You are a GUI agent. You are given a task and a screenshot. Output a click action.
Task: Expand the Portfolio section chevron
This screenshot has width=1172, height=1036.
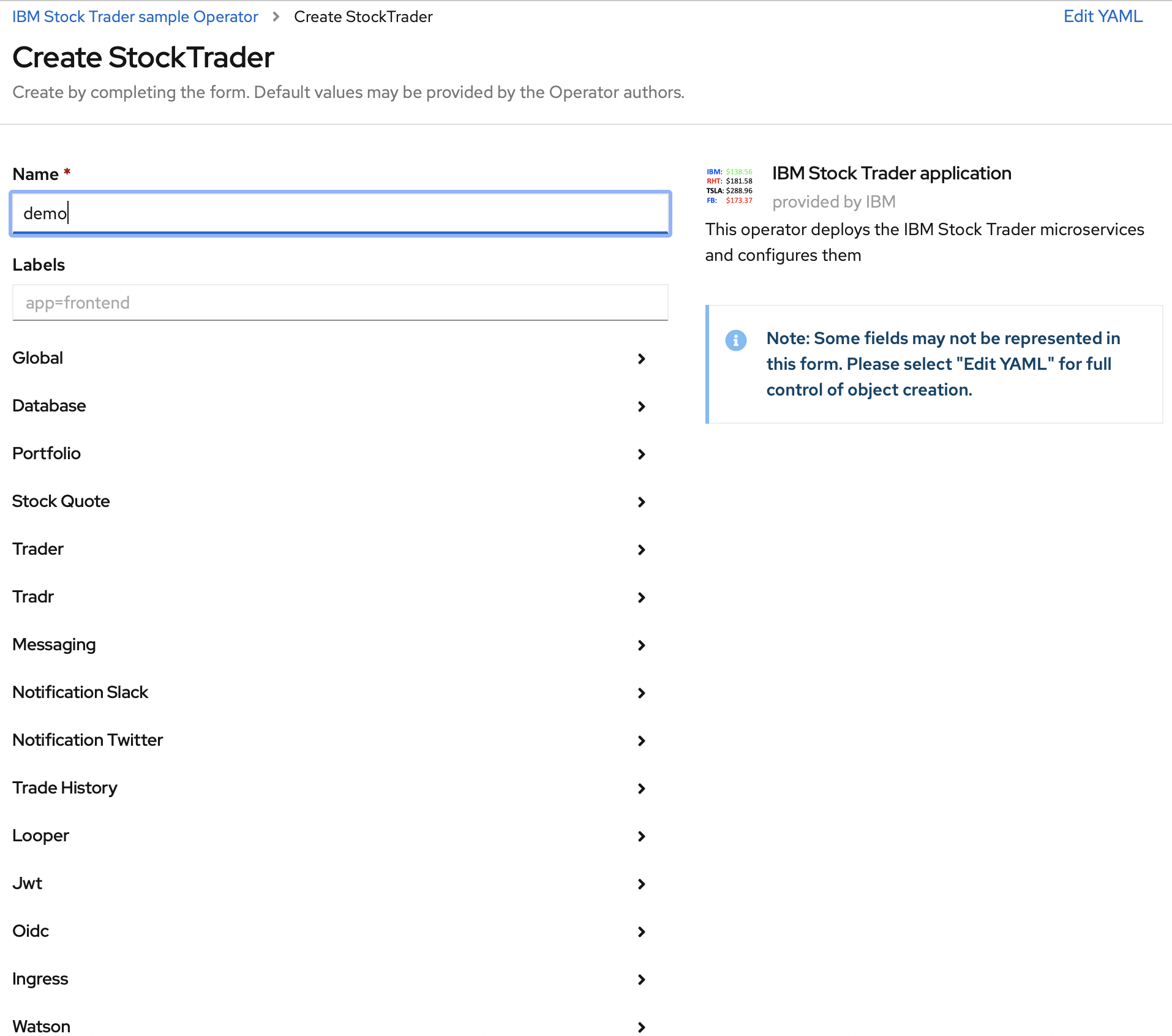641,454
